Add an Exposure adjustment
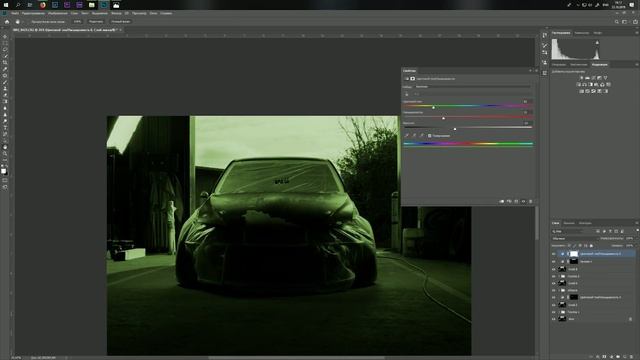 pyautogui.click(x=600, y=78)
